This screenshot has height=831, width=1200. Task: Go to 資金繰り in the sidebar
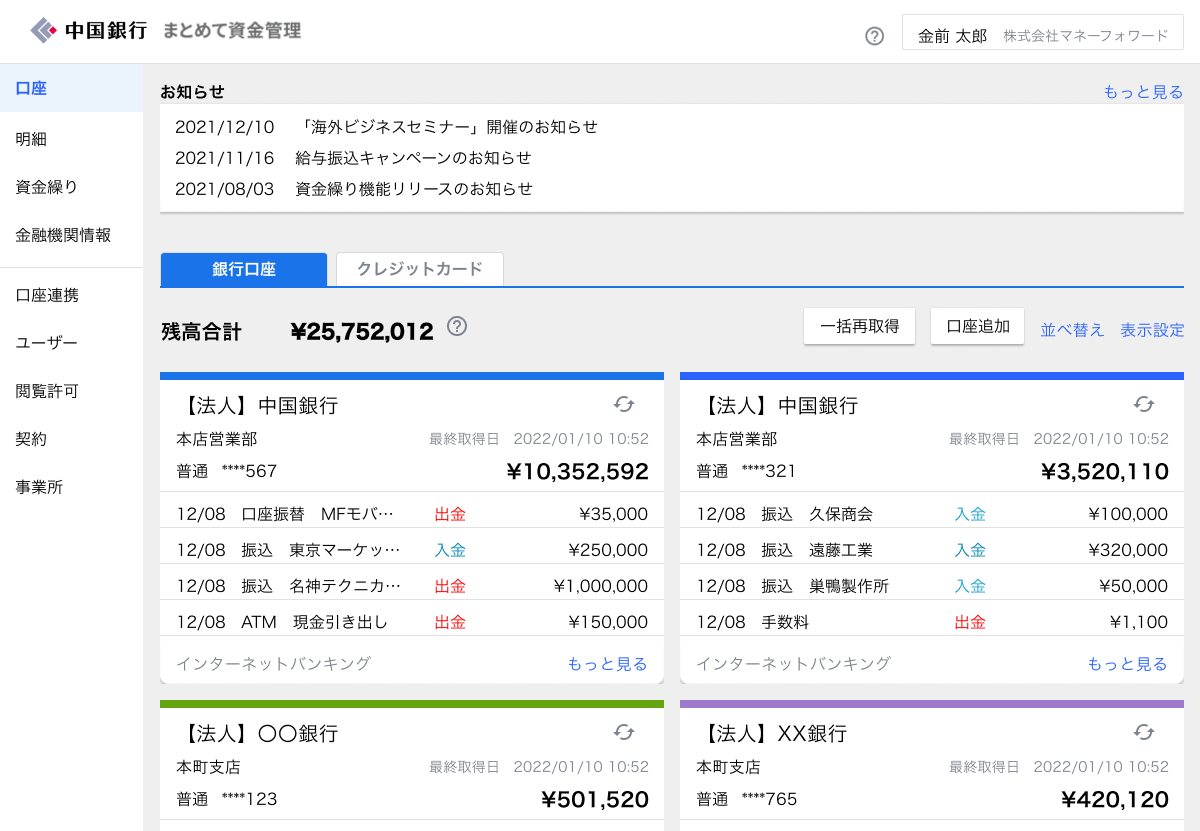click(x=47, y=187)
